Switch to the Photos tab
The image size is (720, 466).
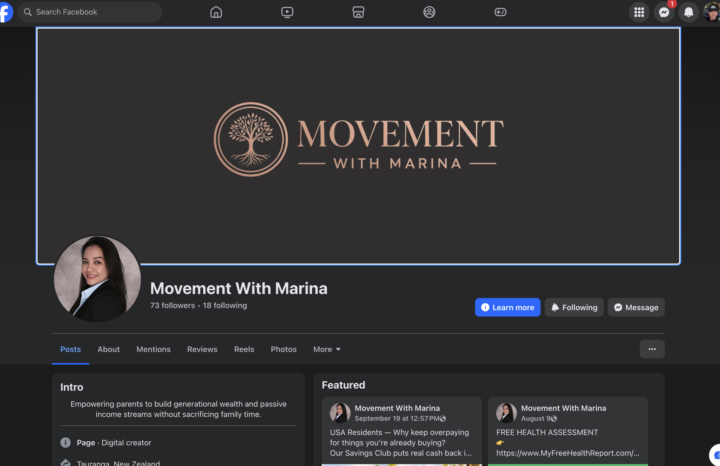tap(283, 349)
